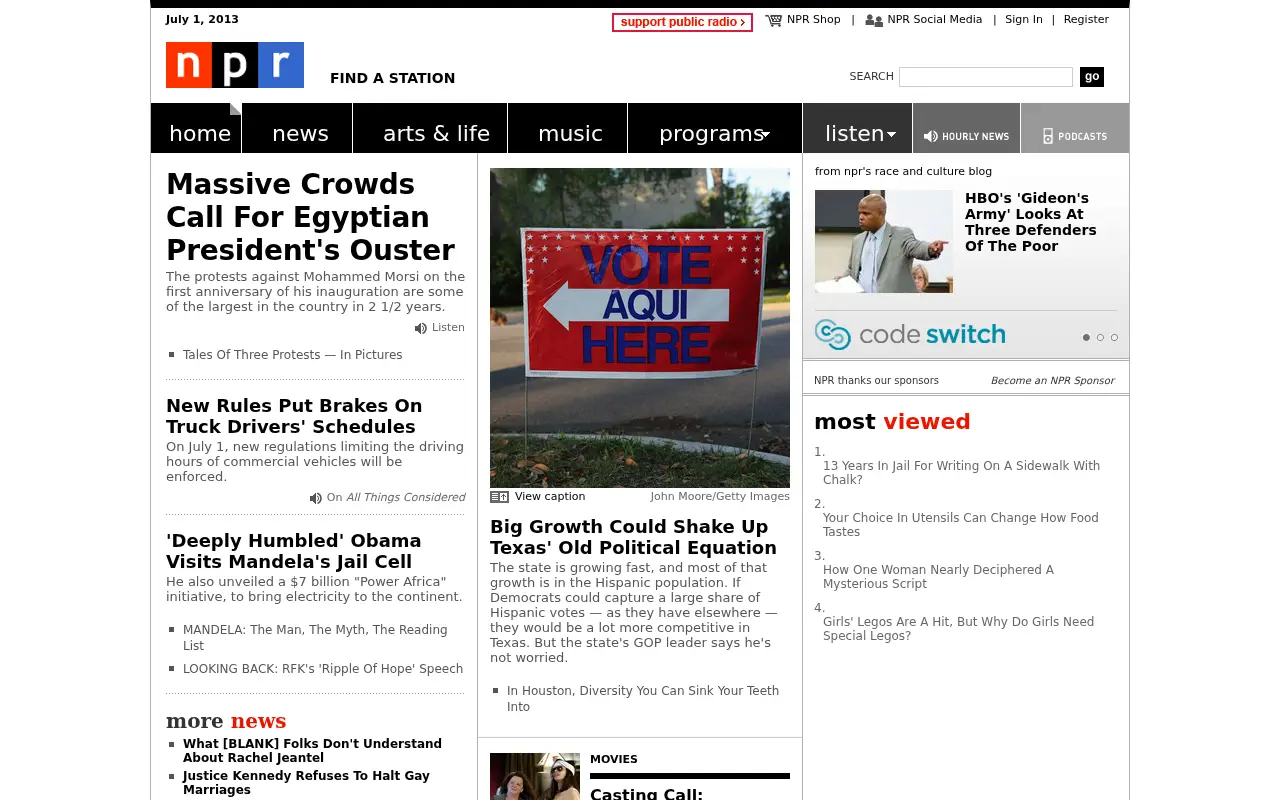Open 13 Years In Jail sidewalk chalk story
Image resolution: width=1280 pixels, height=800 pixels.
pos(961,473)
